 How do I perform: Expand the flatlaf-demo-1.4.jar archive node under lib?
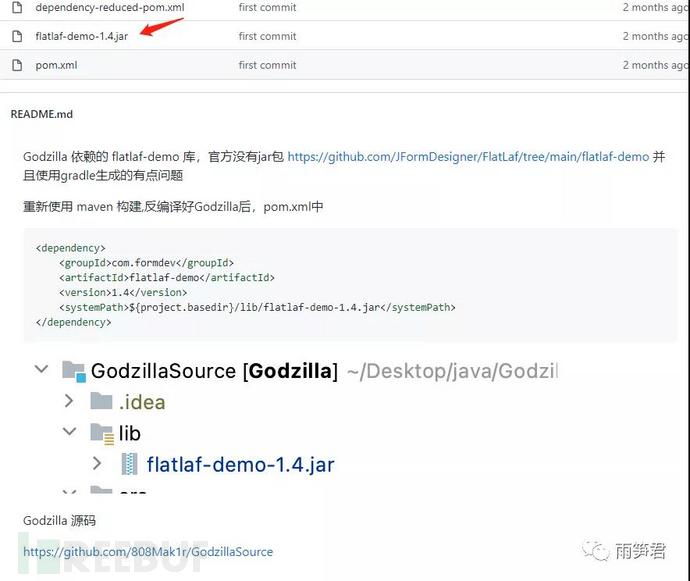coord(97,463)
